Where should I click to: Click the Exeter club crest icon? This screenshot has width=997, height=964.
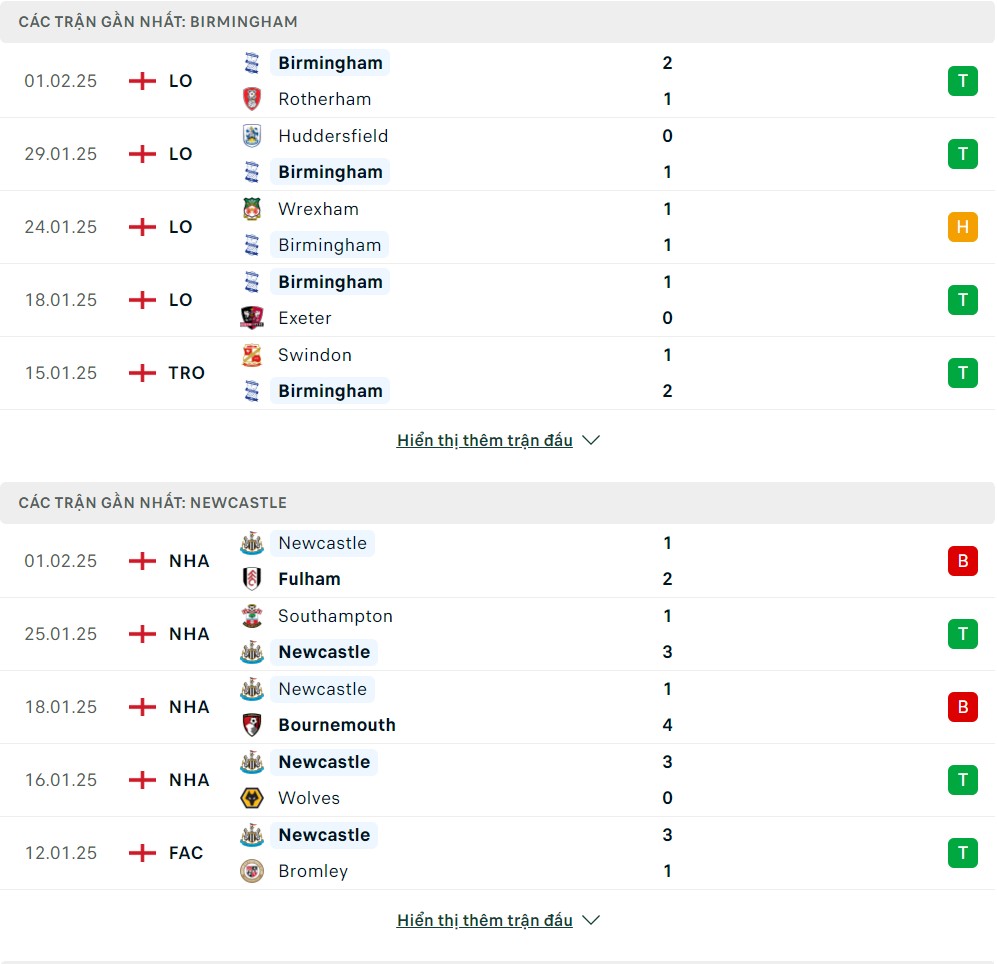coord(252,318)
